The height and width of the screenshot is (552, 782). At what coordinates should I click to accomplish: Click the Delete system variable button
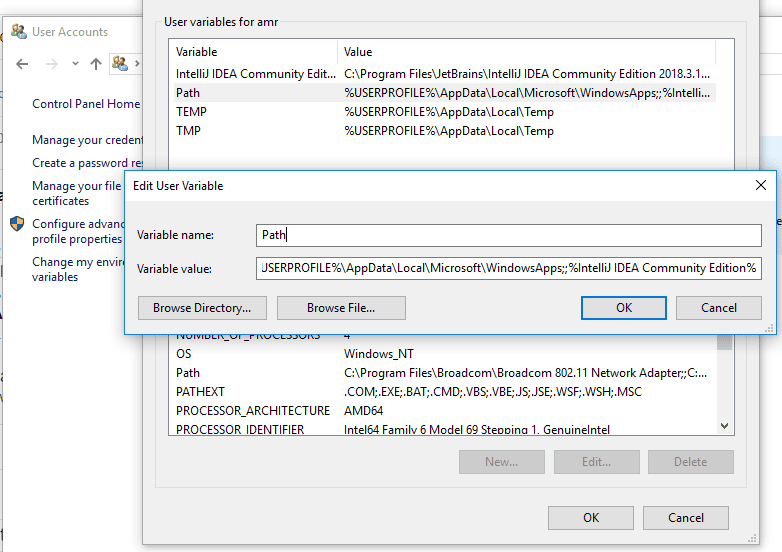coord(691,462)
